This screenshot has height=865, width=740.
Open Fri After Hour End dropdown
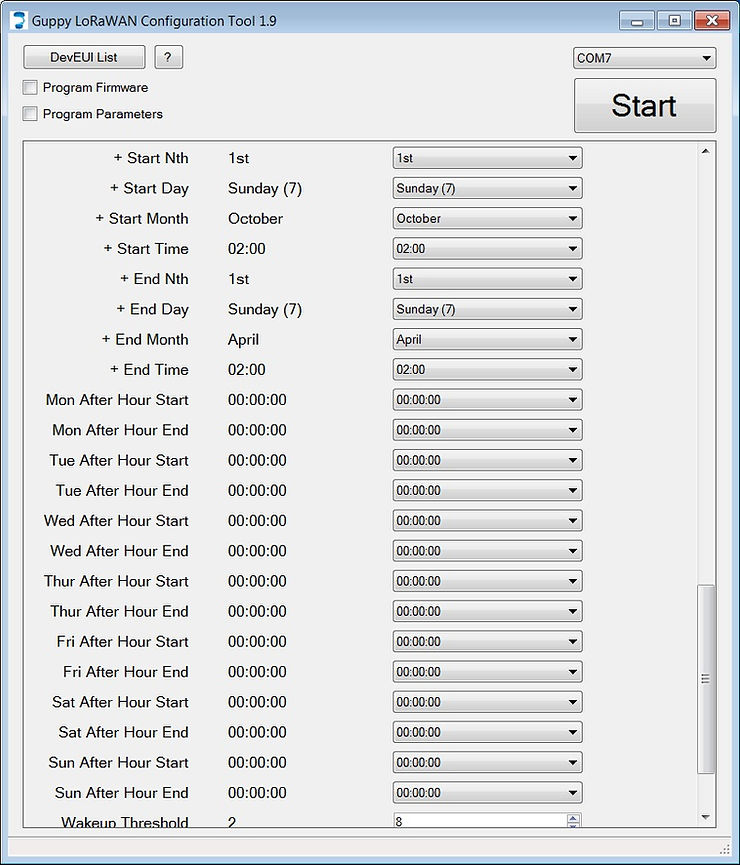pos(487,671)
